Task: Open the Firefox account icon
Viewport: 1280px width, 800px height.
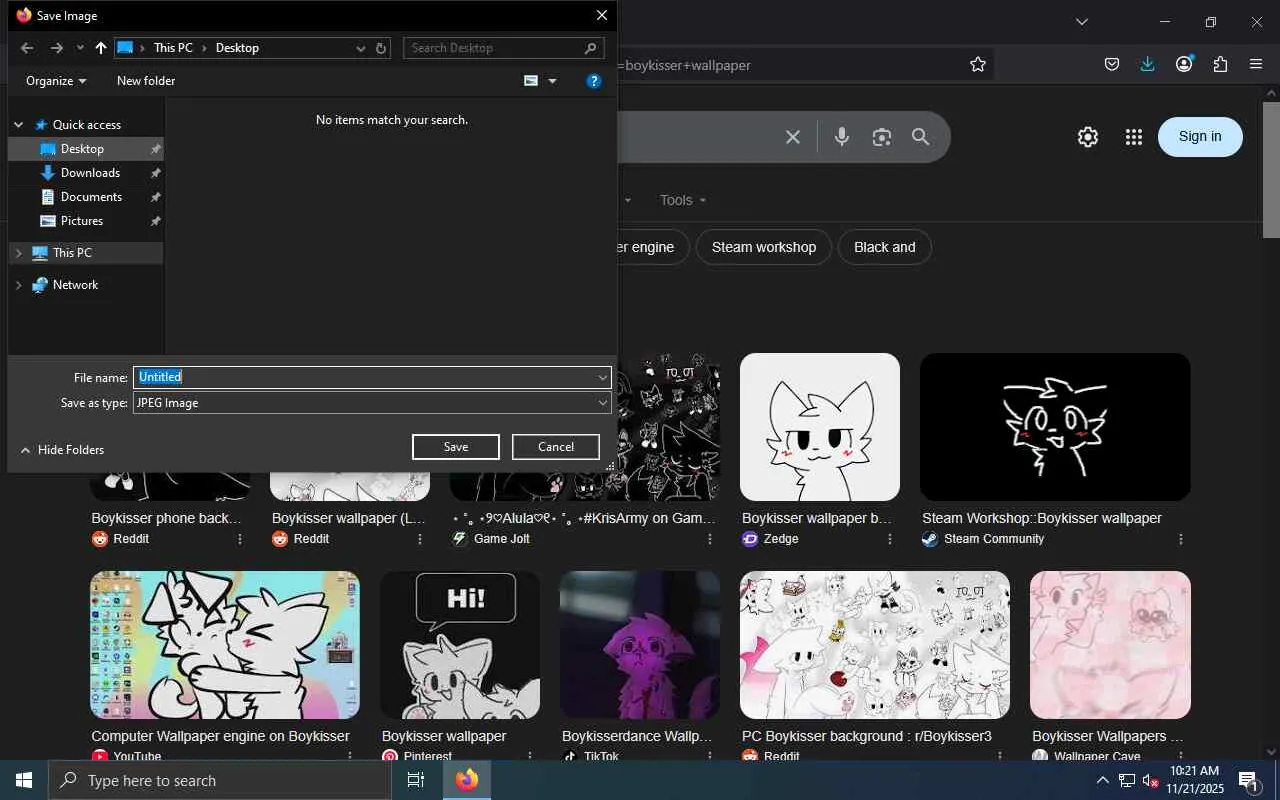Action: click(1184, 64)
